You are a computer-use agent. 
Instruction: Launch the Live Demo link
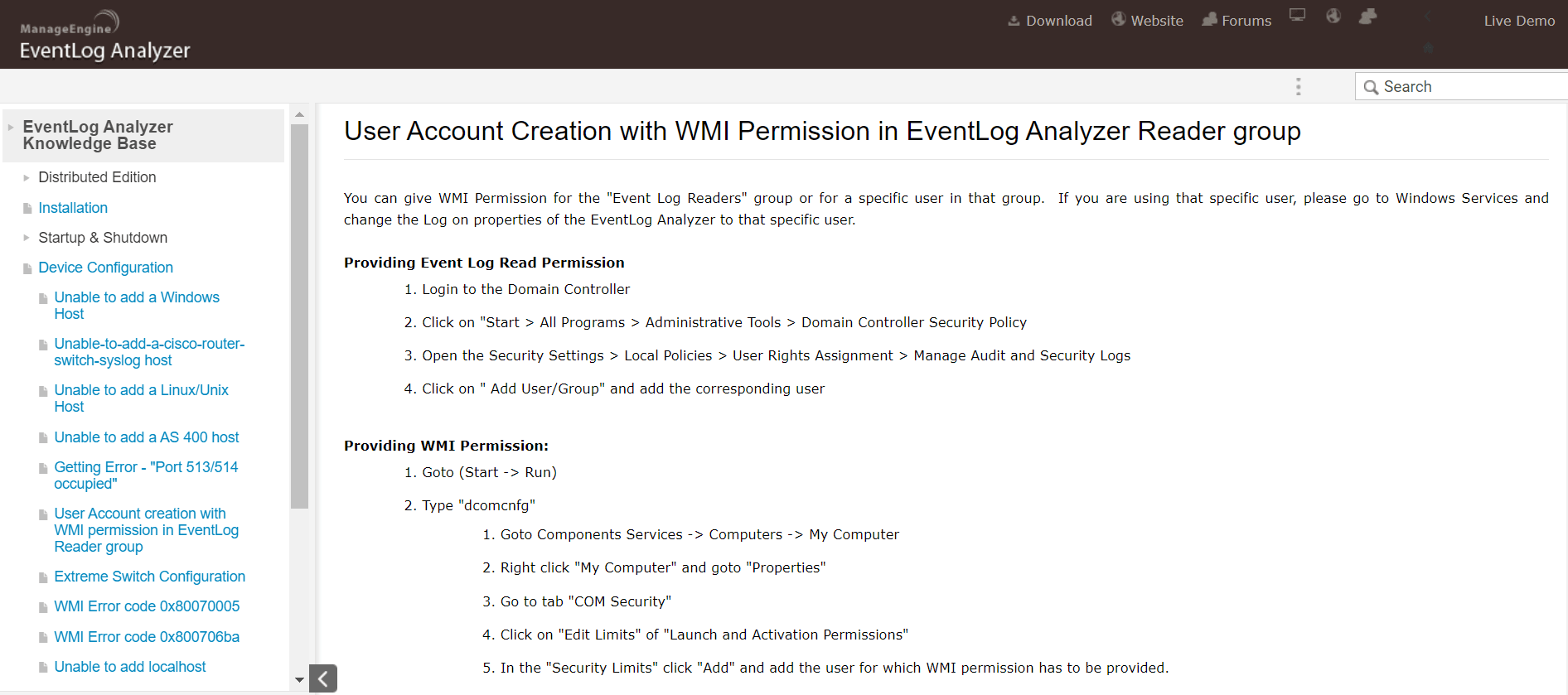[1519, 21]
